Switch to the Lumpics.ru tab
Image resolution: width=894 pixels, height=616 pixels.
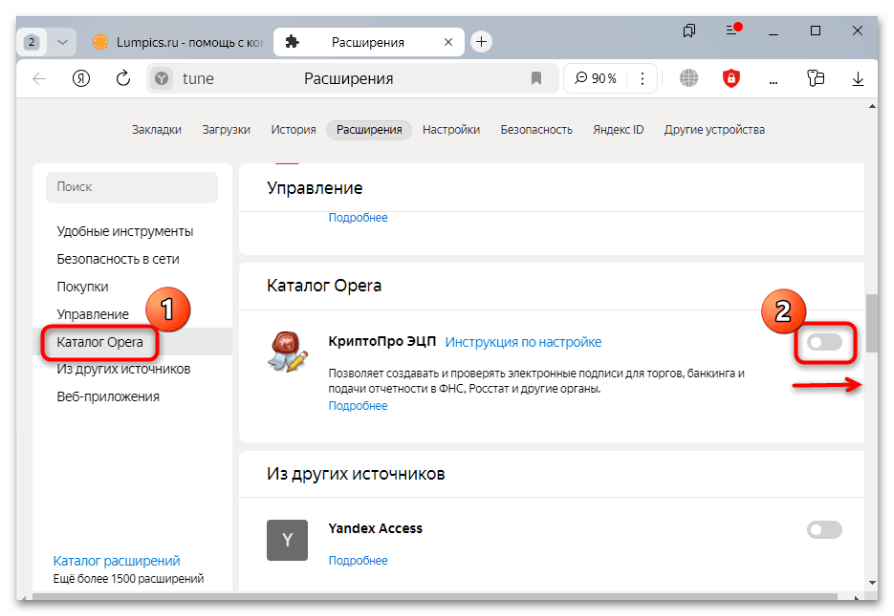[x=177, y=42]
